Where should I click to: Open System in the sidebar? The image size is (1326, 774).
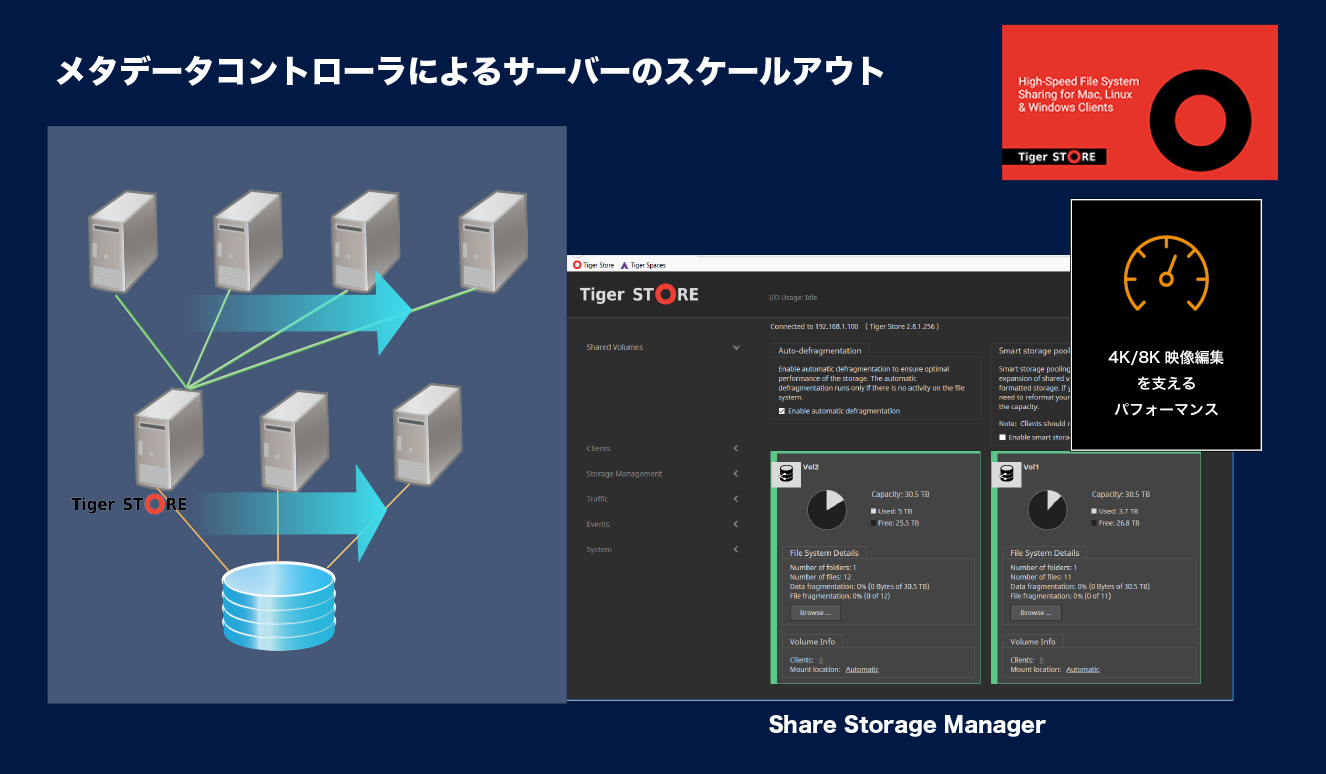coord(599,549)
